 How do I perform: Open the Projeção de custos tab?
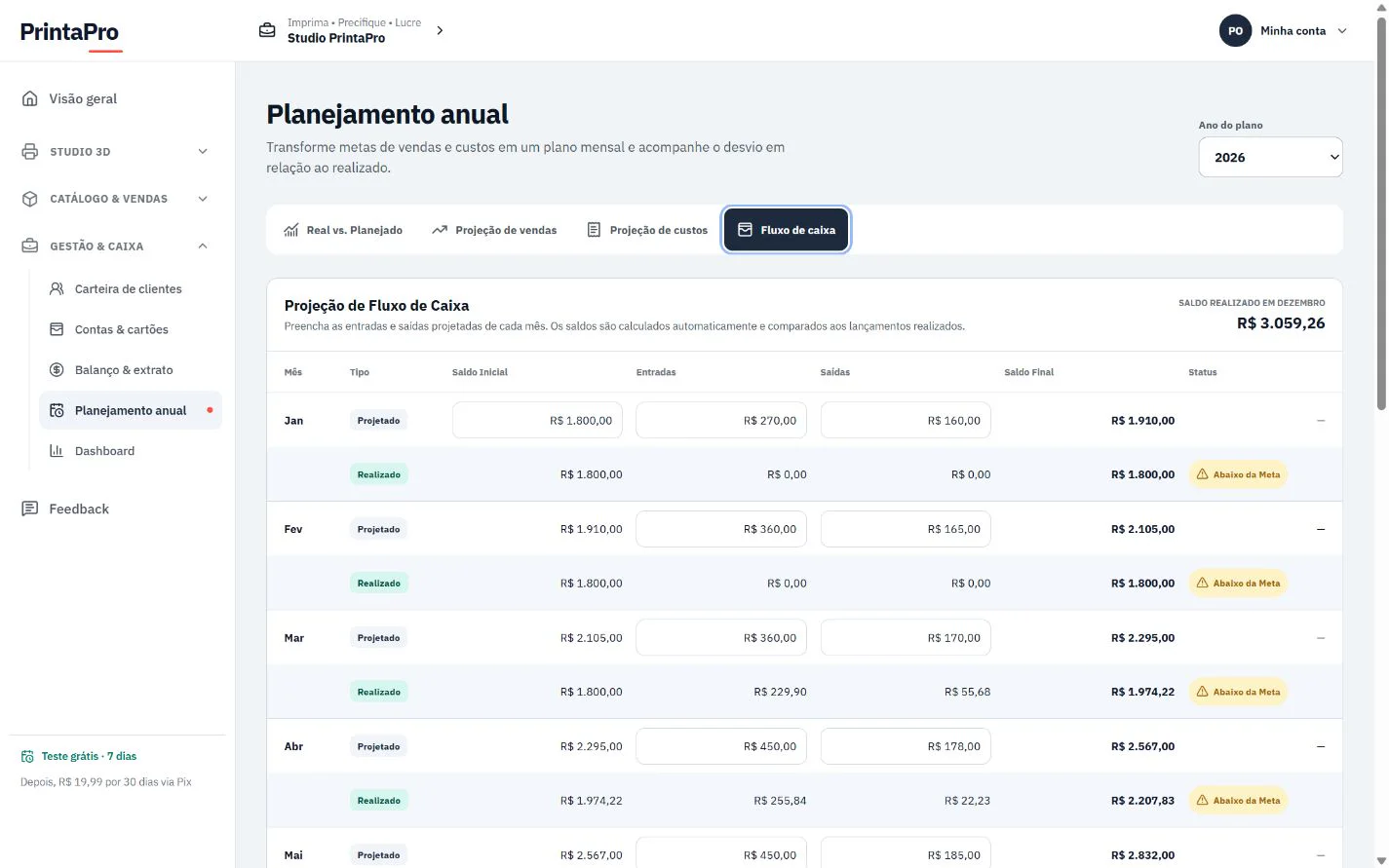[x=647, y=230]
